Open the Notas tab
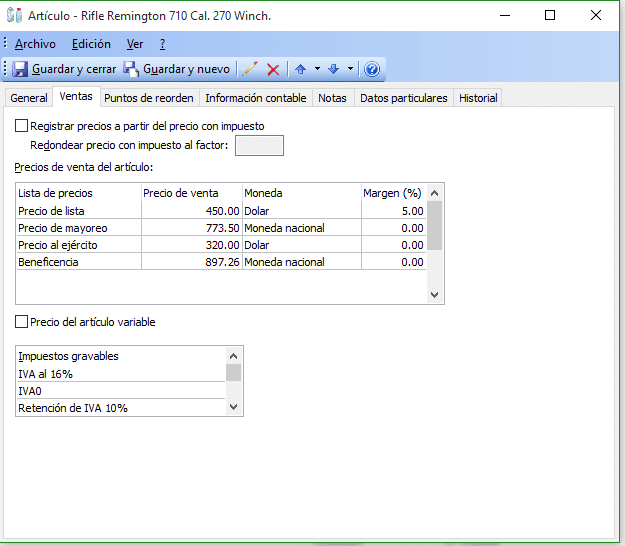Image resolution: width=625 pixels, height=546 pixels. pos(332,98)
